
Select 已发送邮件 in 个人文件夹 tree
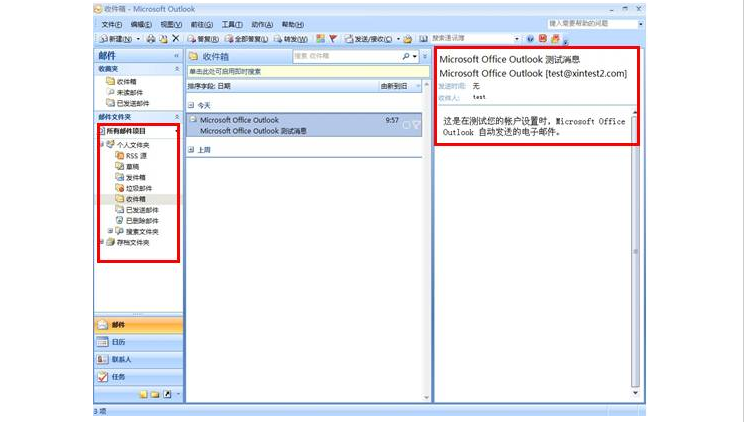click(x=137, y=210)
